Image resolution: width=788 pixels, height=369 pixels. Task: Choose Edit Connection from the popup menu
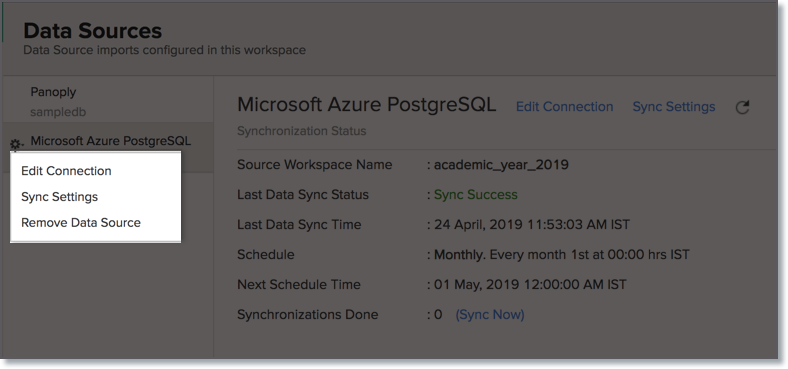click(66, 171)
